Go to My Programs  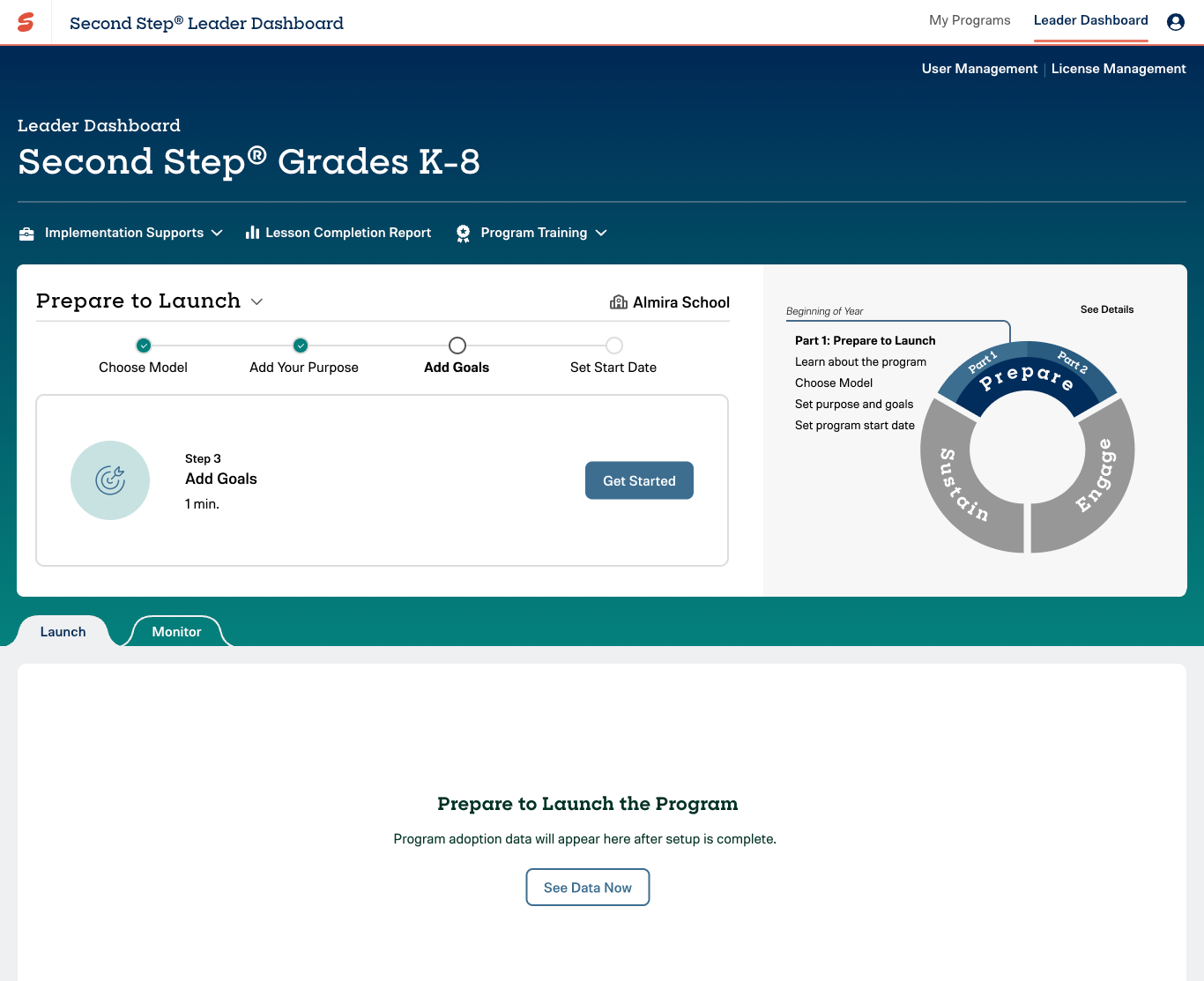(970, 20)
